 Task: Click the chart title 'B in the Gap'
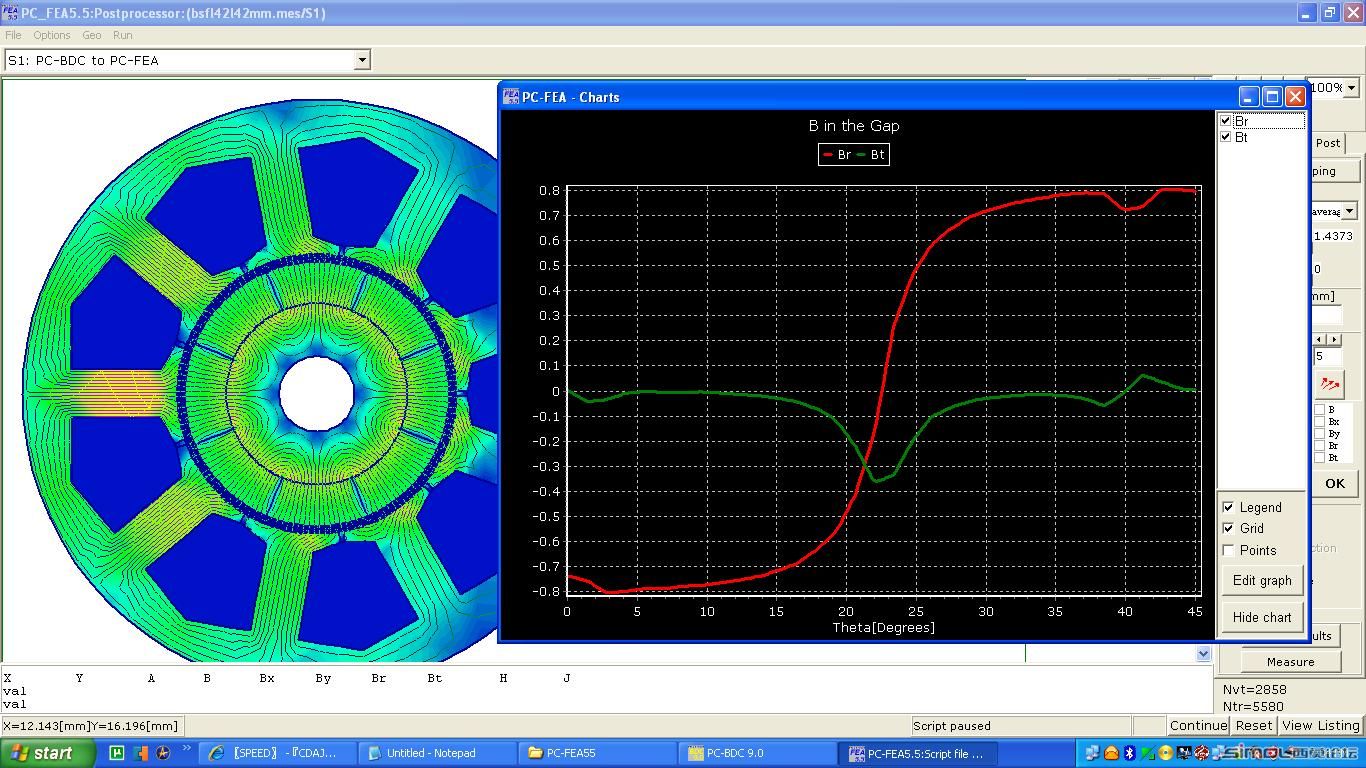pyautogui.click(x=854, y=126)
